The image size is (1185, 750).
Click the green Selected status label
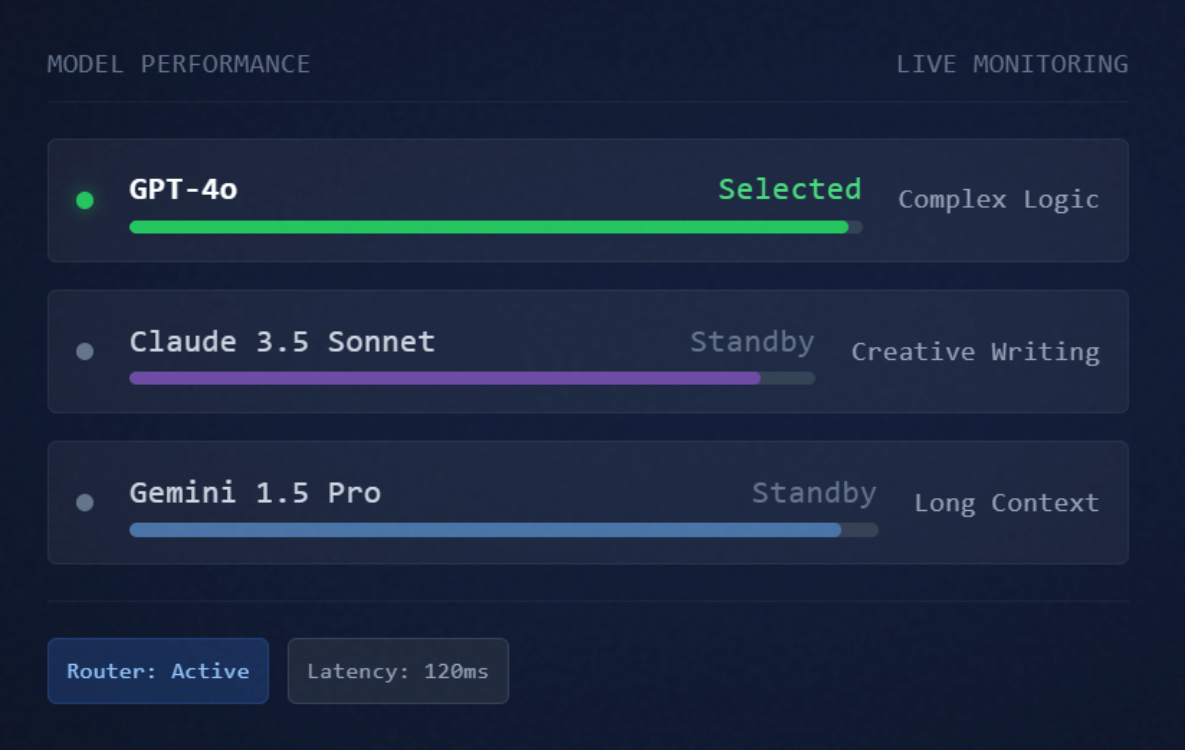[x=789, y=189]
